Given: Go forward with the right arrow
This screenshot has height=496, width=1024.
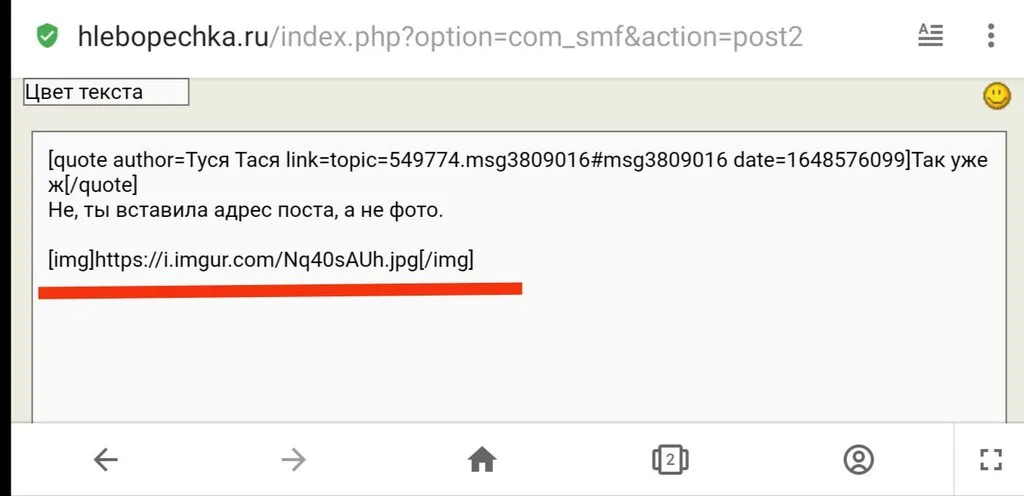Looking at the screenshot, I should coord(293,459).
